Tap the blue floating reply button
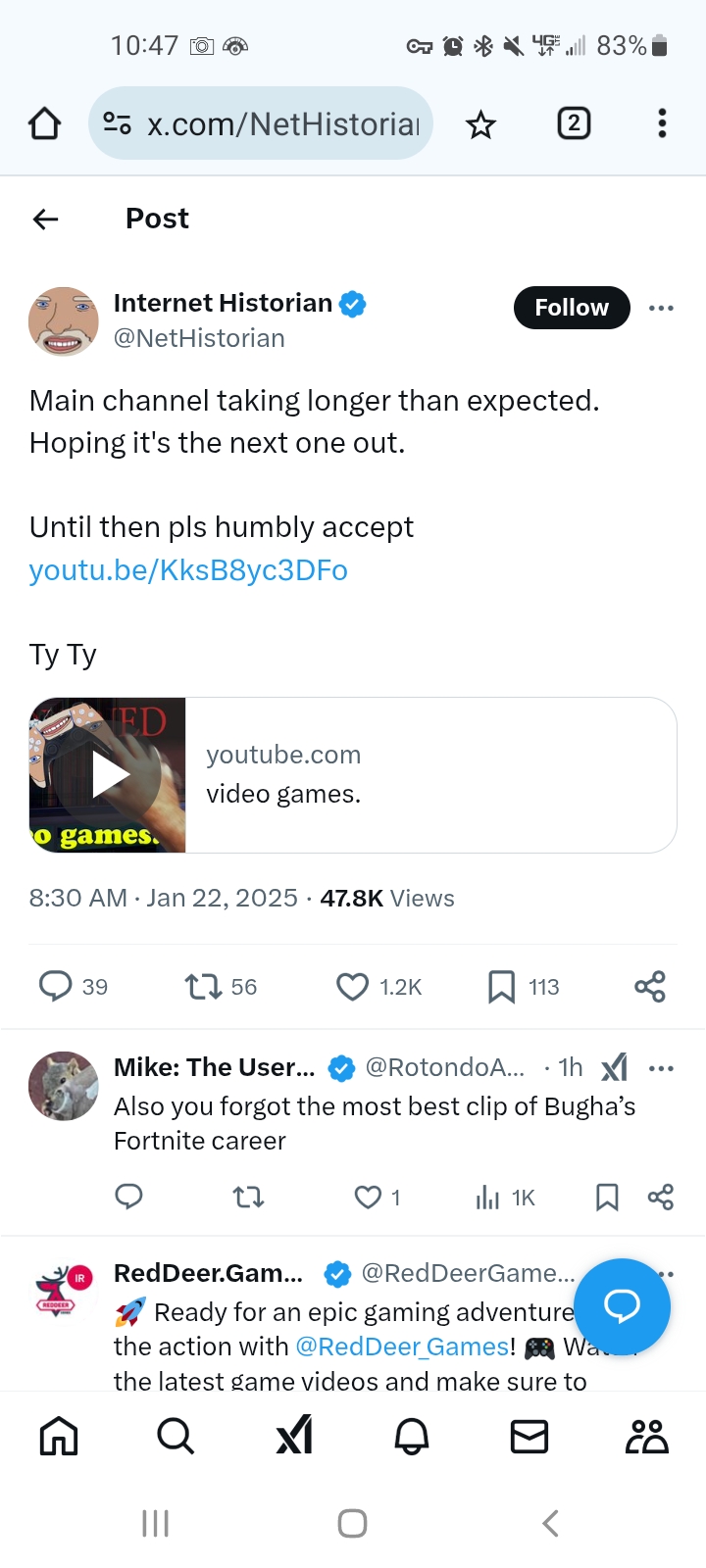Viewport: 706px width, 1568px height. click(x=622, y=1306)
